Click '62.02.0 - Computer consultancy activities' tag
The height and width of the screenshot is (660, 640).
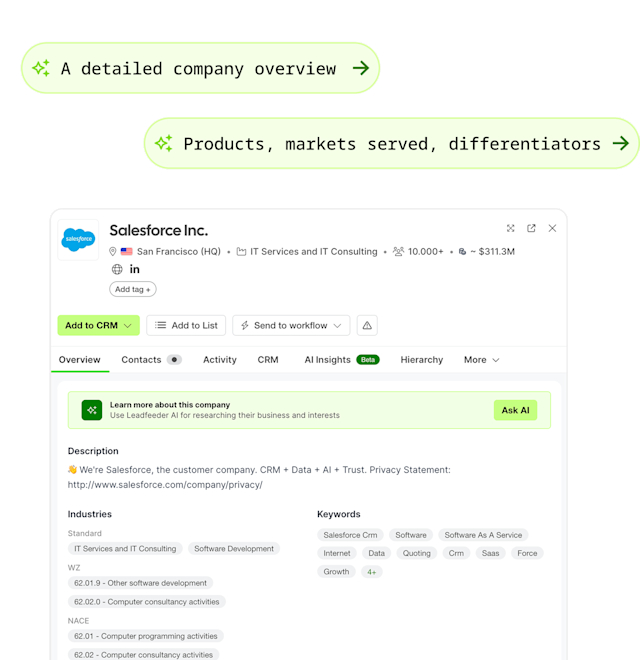coord(147,601)
